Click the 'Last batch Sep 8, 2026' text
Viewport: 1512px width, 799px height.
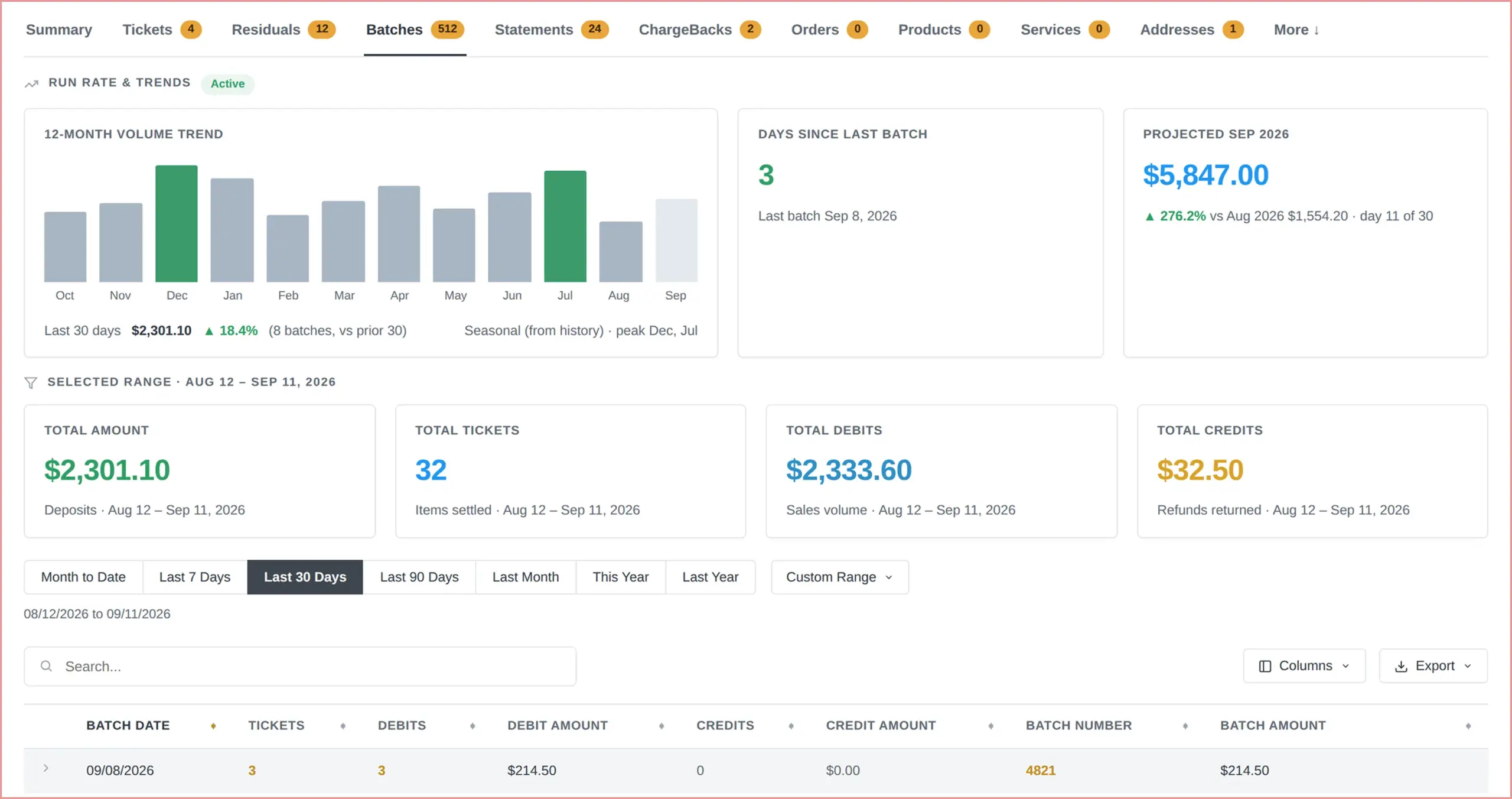(827, 216)
